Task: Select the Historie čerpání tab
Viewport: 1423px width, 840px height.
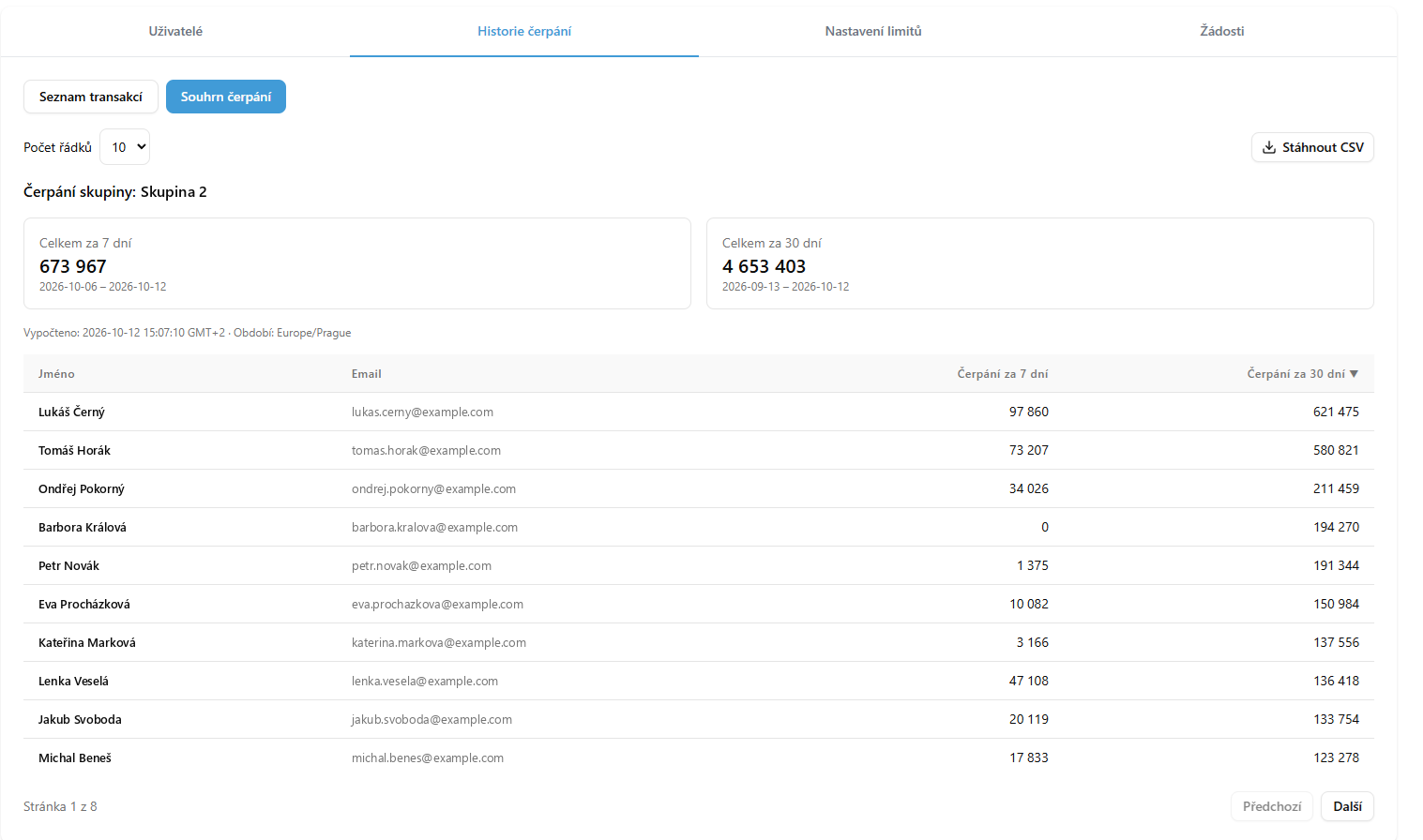Action: [524, 31]
